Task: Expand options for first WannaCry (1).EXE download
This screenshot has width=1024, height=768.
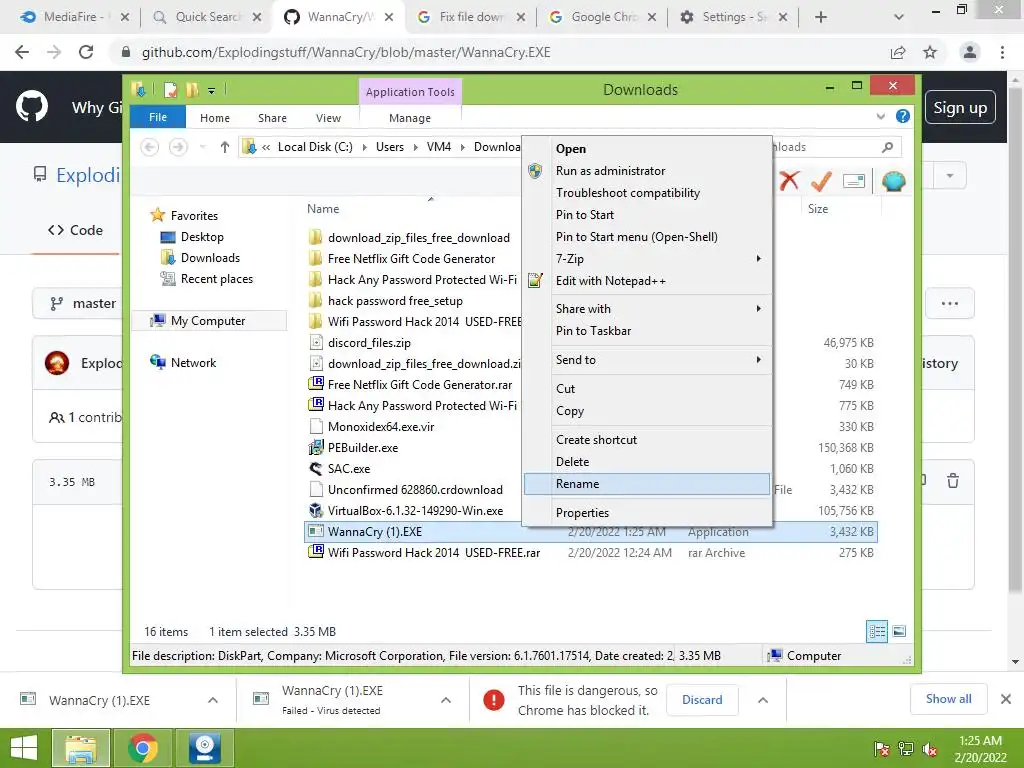Action: (213, 700)
